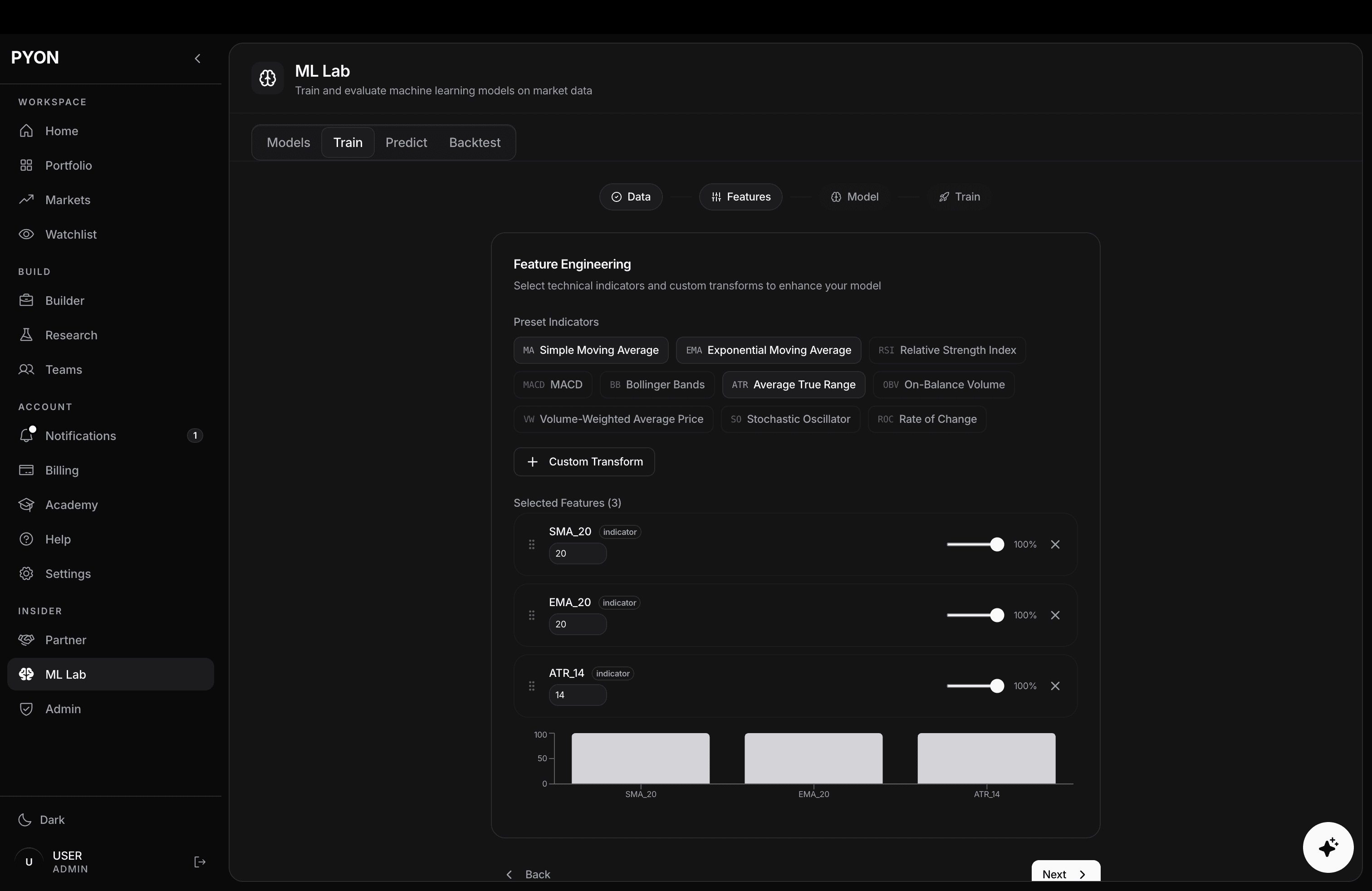Click the SMA_20 chart bar
The height and width of the screenshot is (891, 1372).
pos(641,759)
